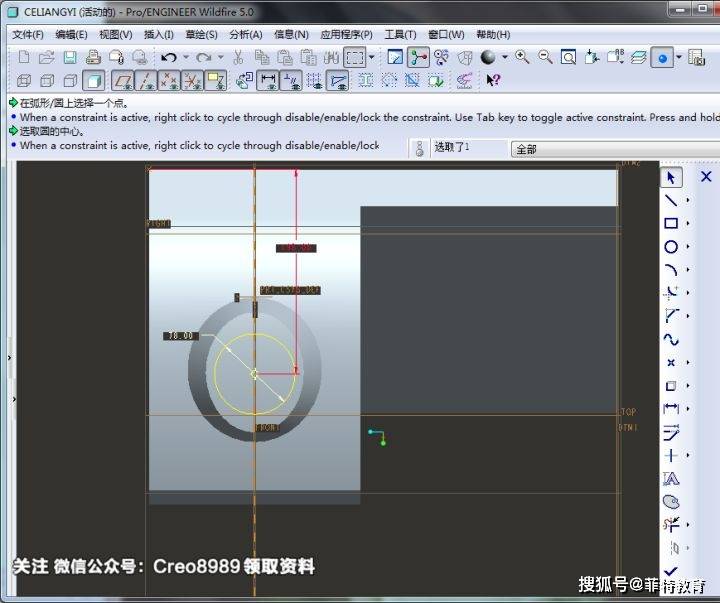The width and height of the screenshot is (720, 603).
Task: Open the 工具(T) menu
Action: coord(400,35)
